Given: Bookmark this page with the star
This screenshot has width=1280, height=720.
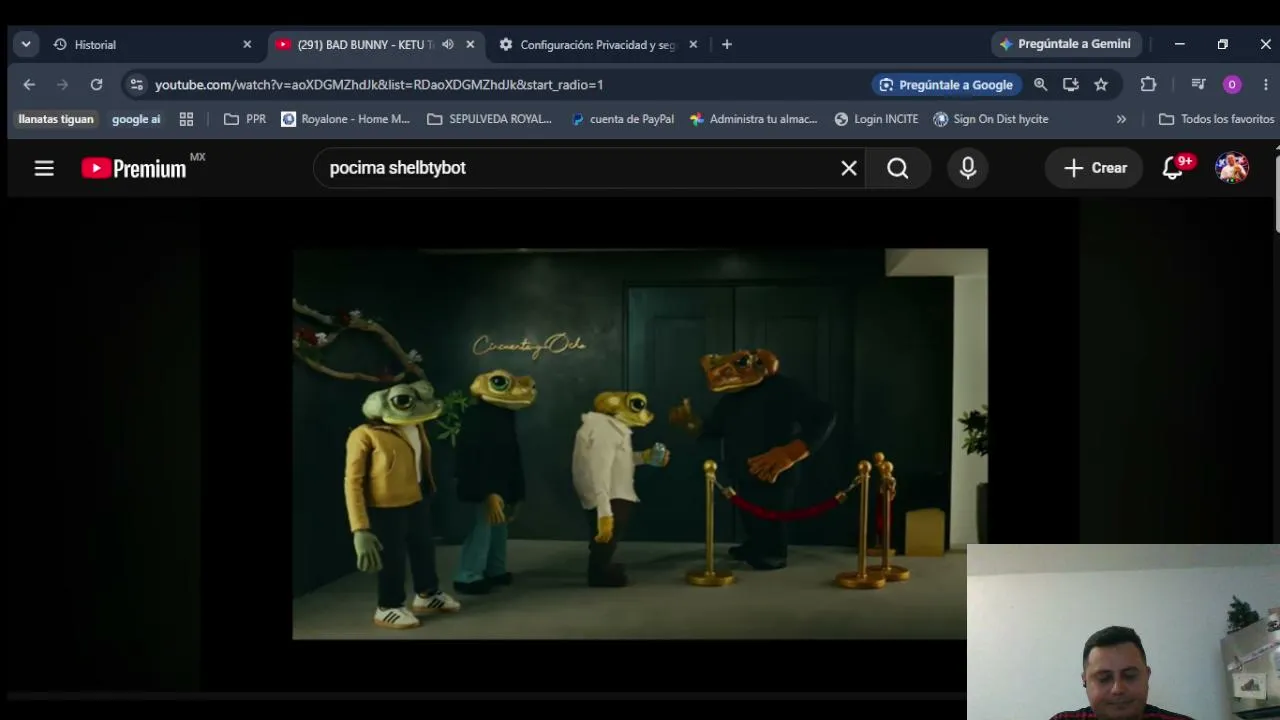Looking at the screenshot, I should 1101,85.
